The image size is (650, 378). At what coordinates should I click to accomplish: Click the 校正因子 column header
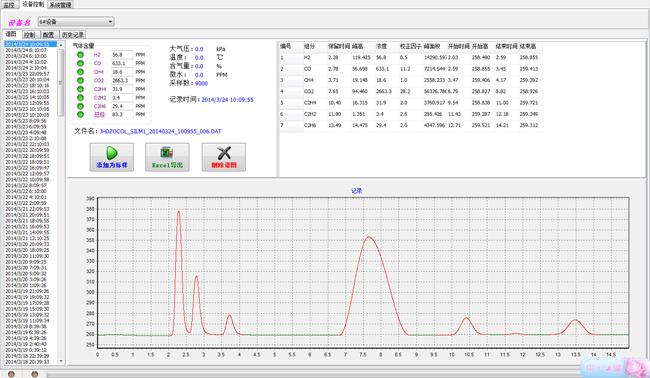[x=411, y=46]
